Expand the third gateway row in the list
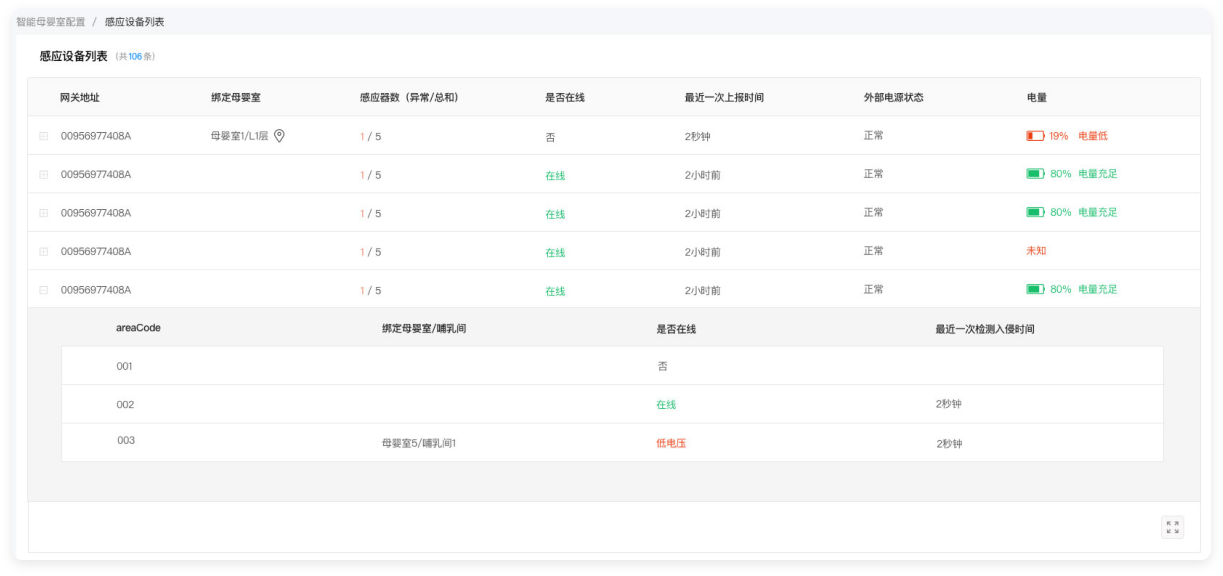 [x=43, y=213]
